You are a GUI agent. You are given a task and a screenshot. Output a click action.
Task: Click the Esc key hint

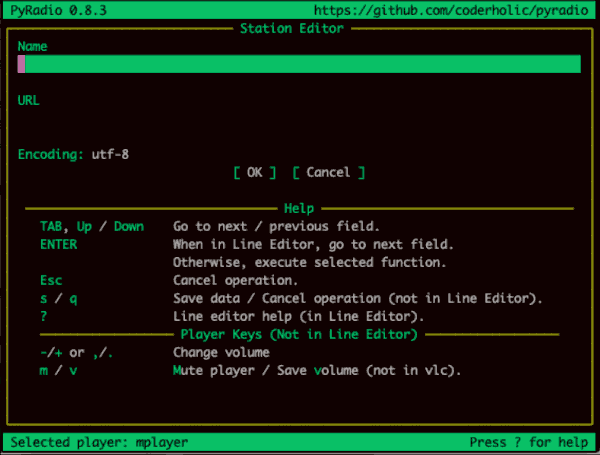tap(51, 280)
